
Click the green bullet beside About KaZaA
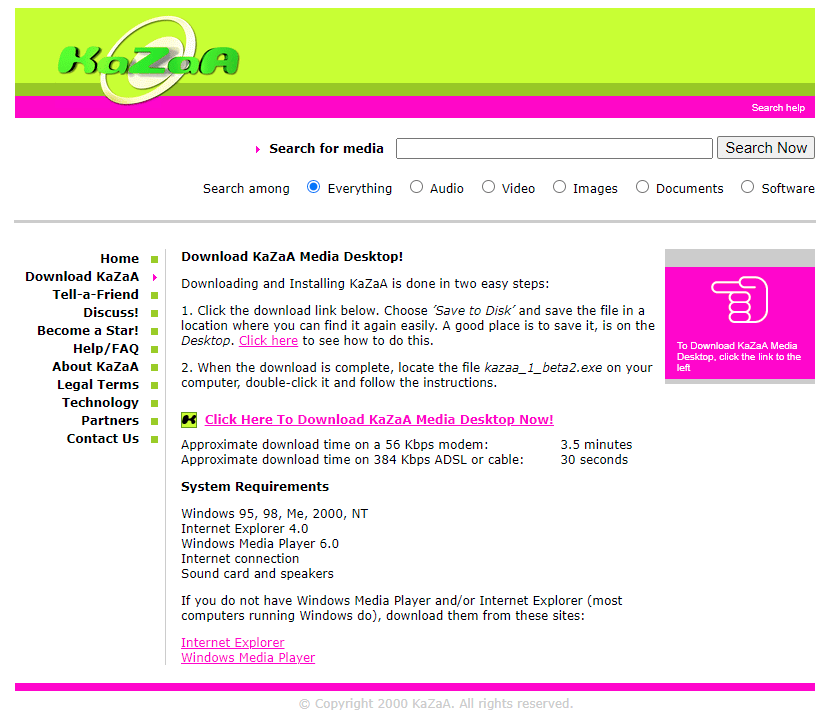(155, 367)
